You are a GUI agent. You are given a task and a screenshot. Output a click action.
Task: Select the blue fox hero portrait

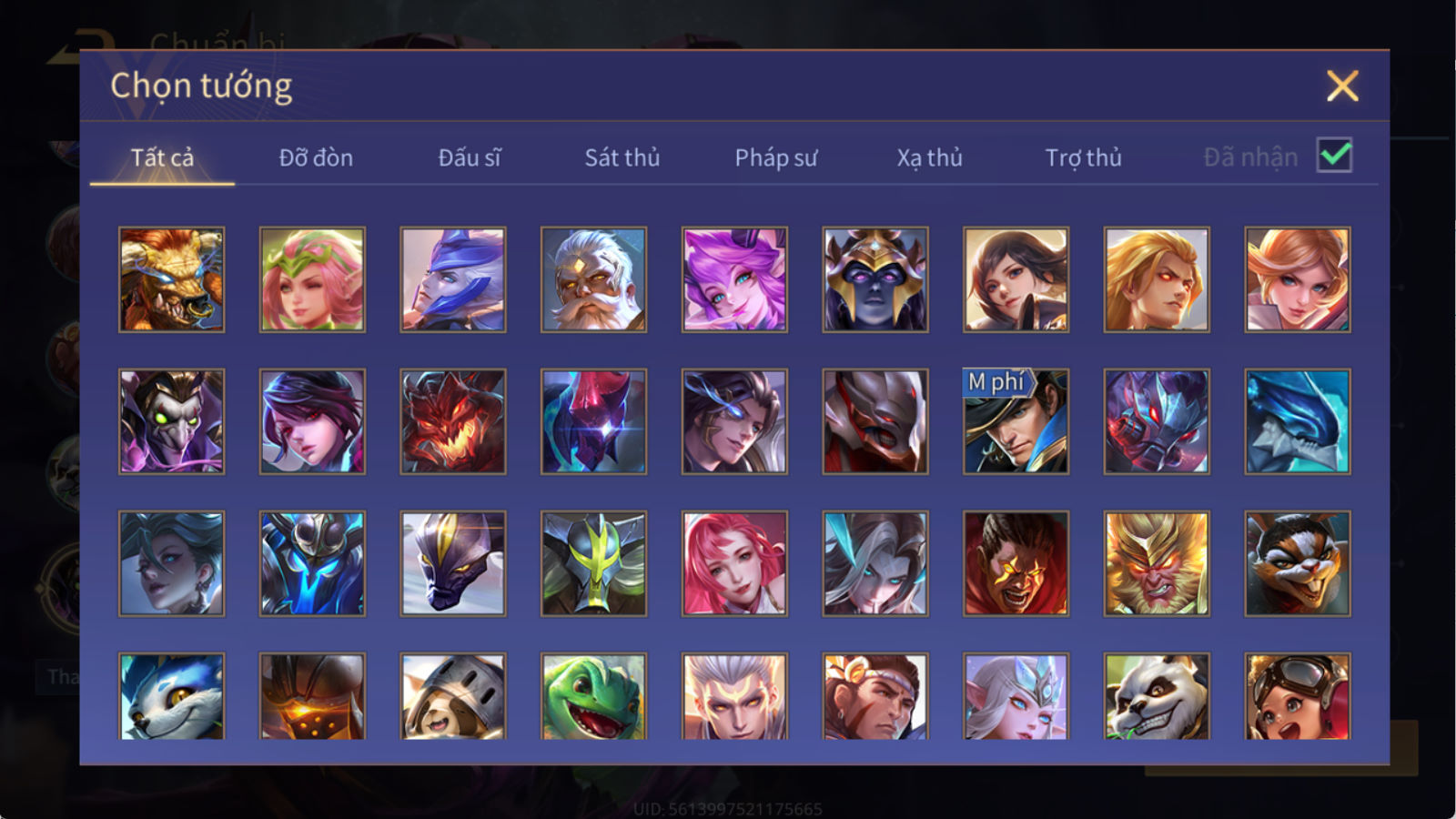[x=172, y=696]
